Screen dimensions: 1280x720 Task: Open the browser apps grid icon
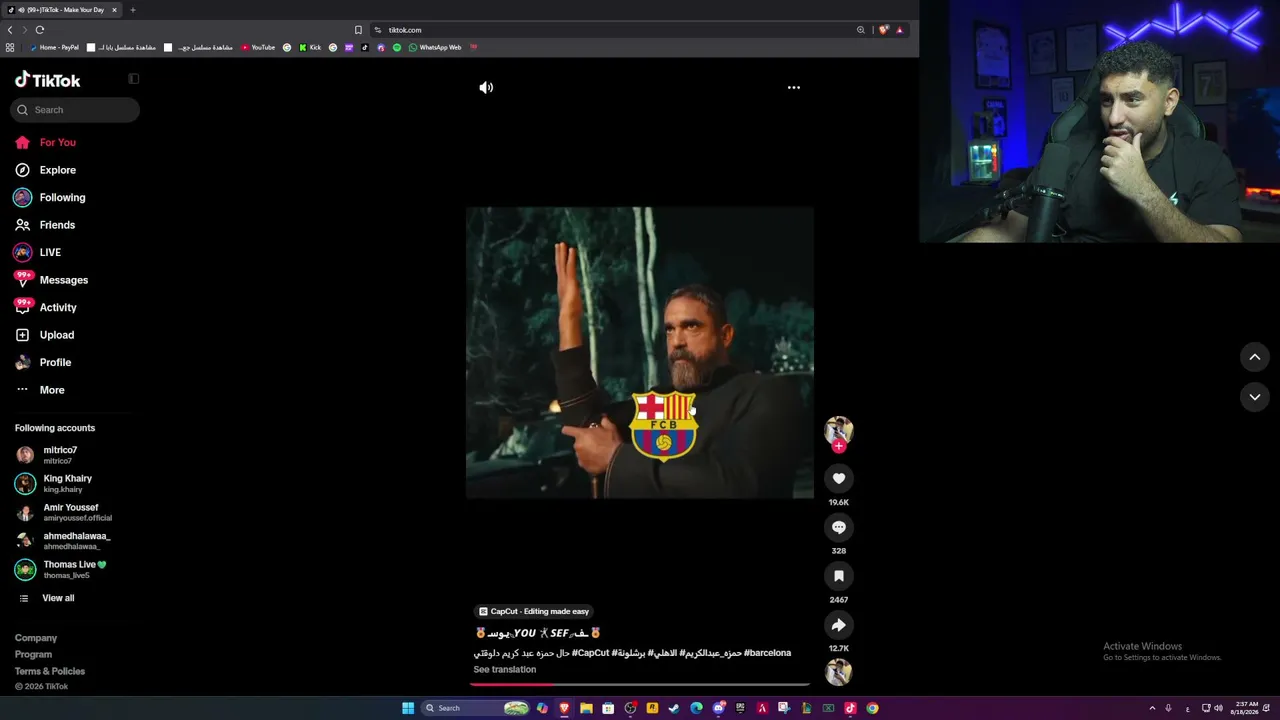click(10, 47)
